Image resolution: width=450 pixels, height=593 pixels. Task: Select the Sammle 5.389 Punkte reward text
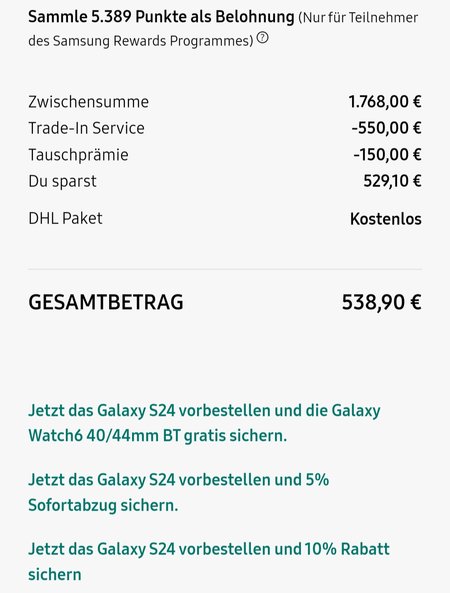tap(161, 17)
